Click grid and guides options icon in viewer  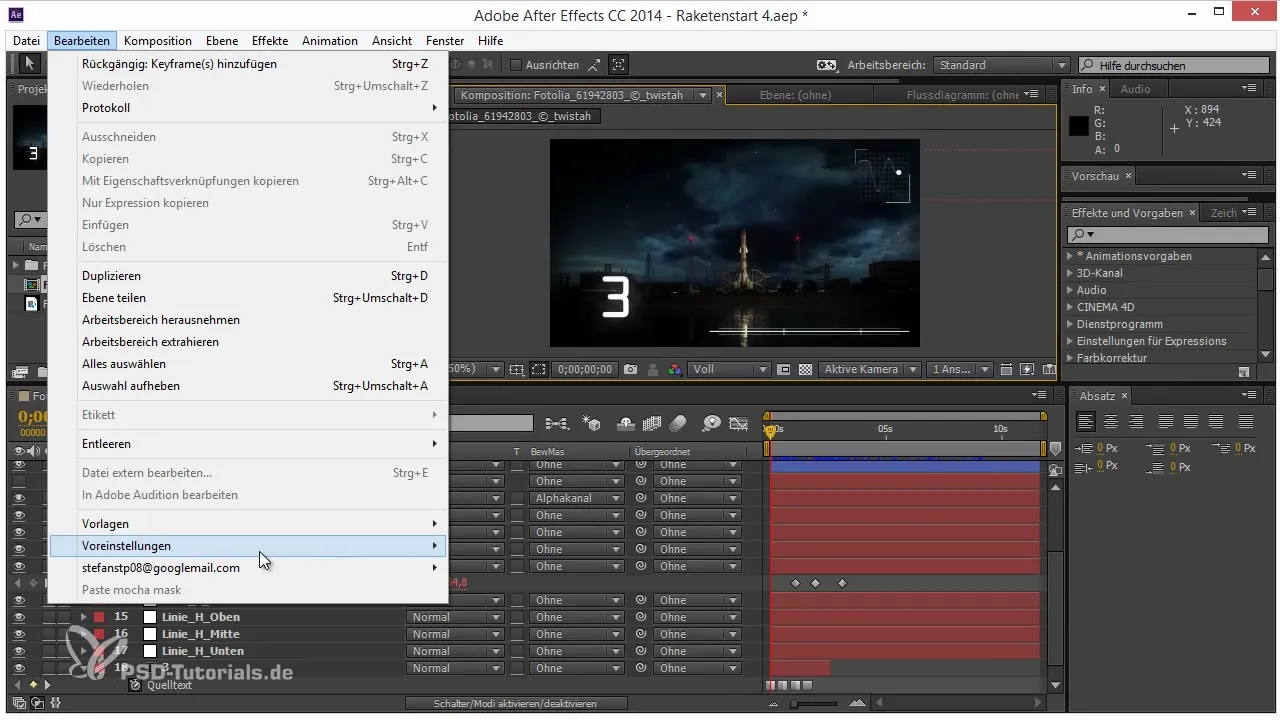(516, 369)
